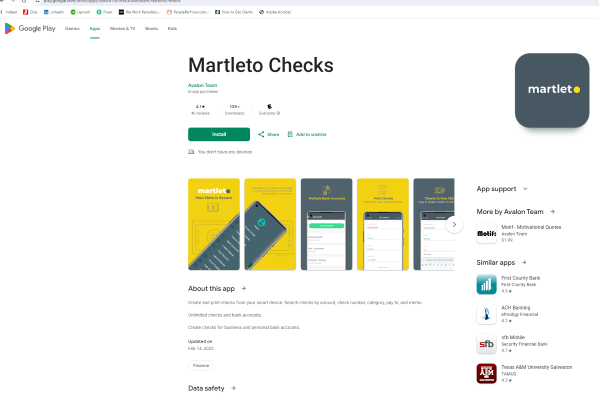Open Texas A&M University Galveston link
Screen dimensions: 599x398
point(537,367)
